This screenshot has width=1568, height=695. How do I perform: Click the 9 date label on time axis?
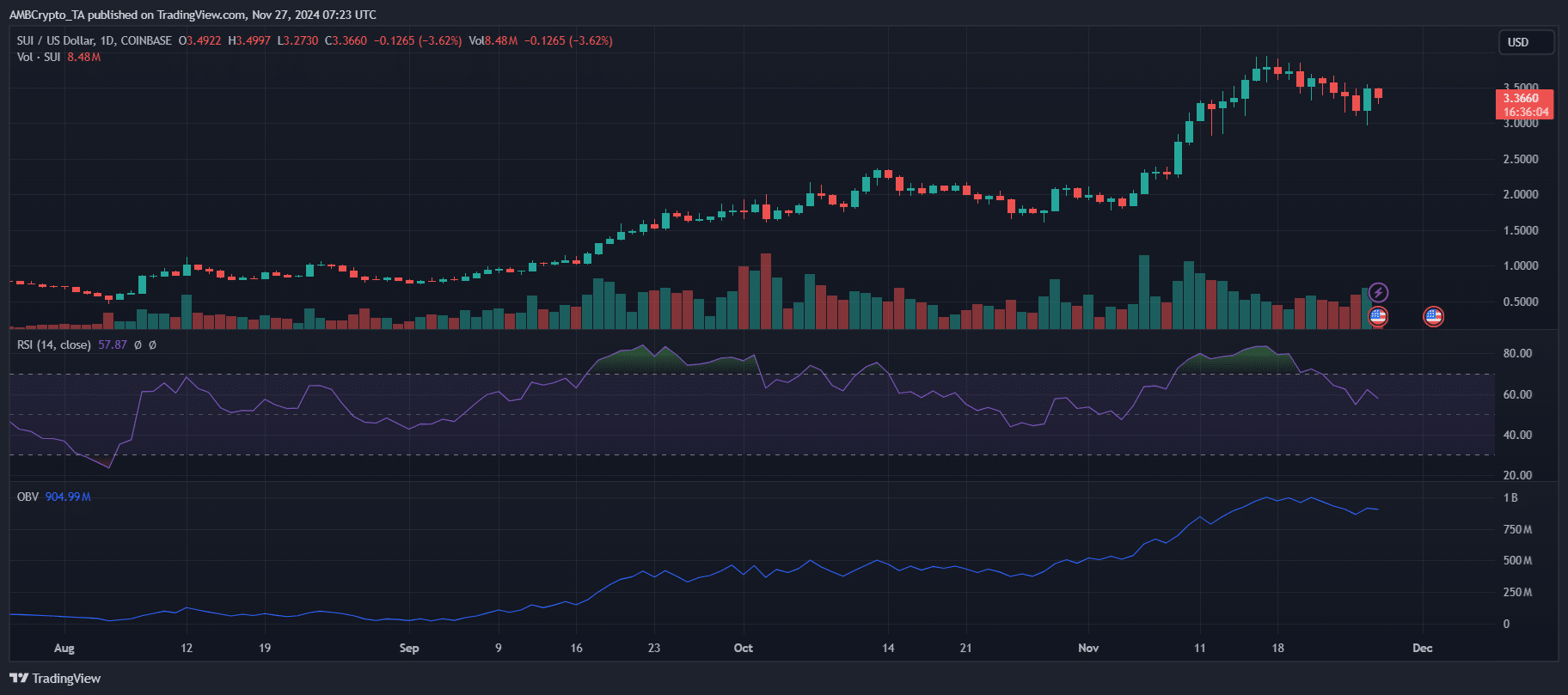499,648
